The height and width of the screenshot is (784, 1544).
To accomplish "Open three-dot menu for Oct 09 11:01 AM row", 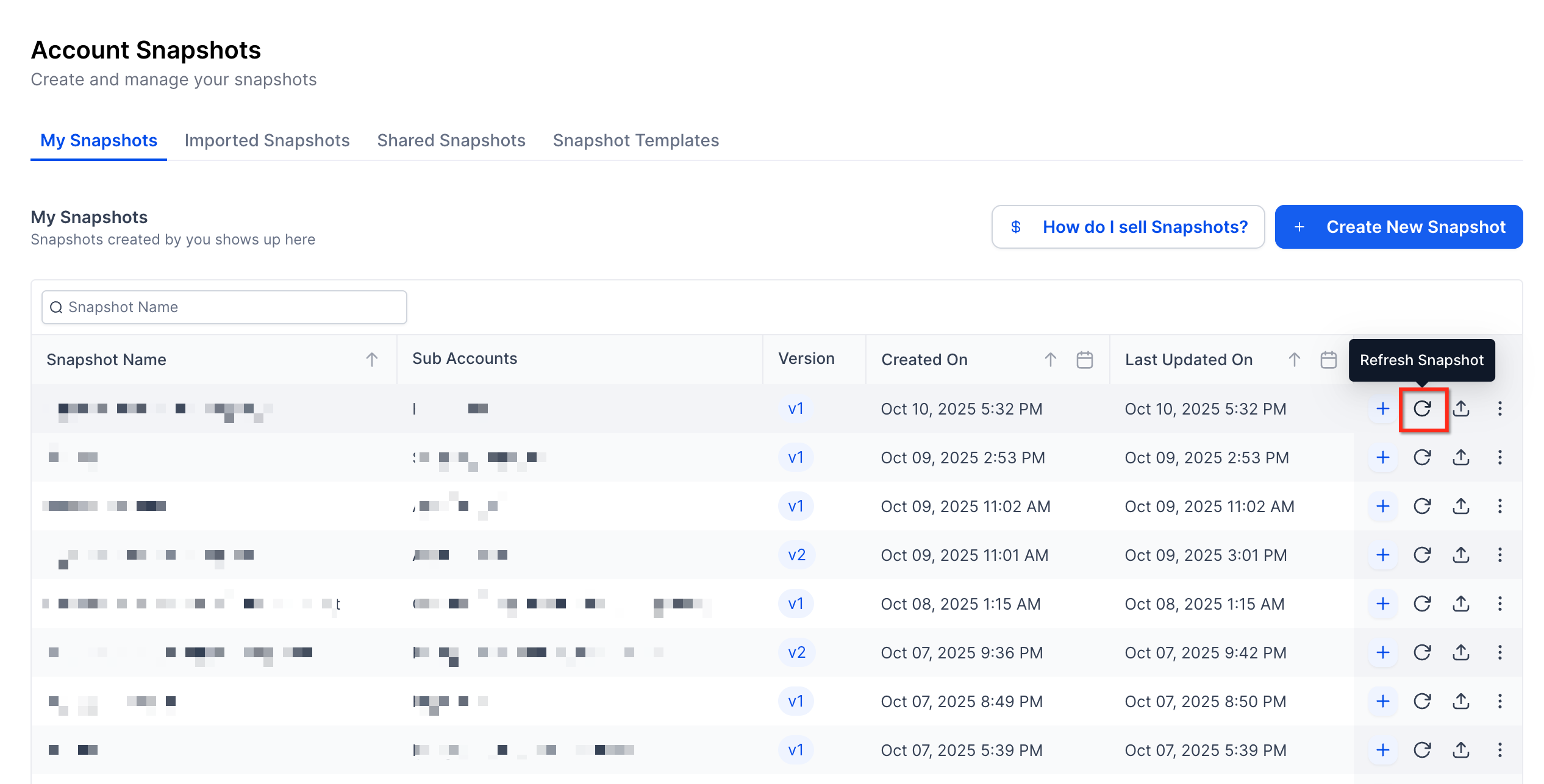I will point(1499,555).
